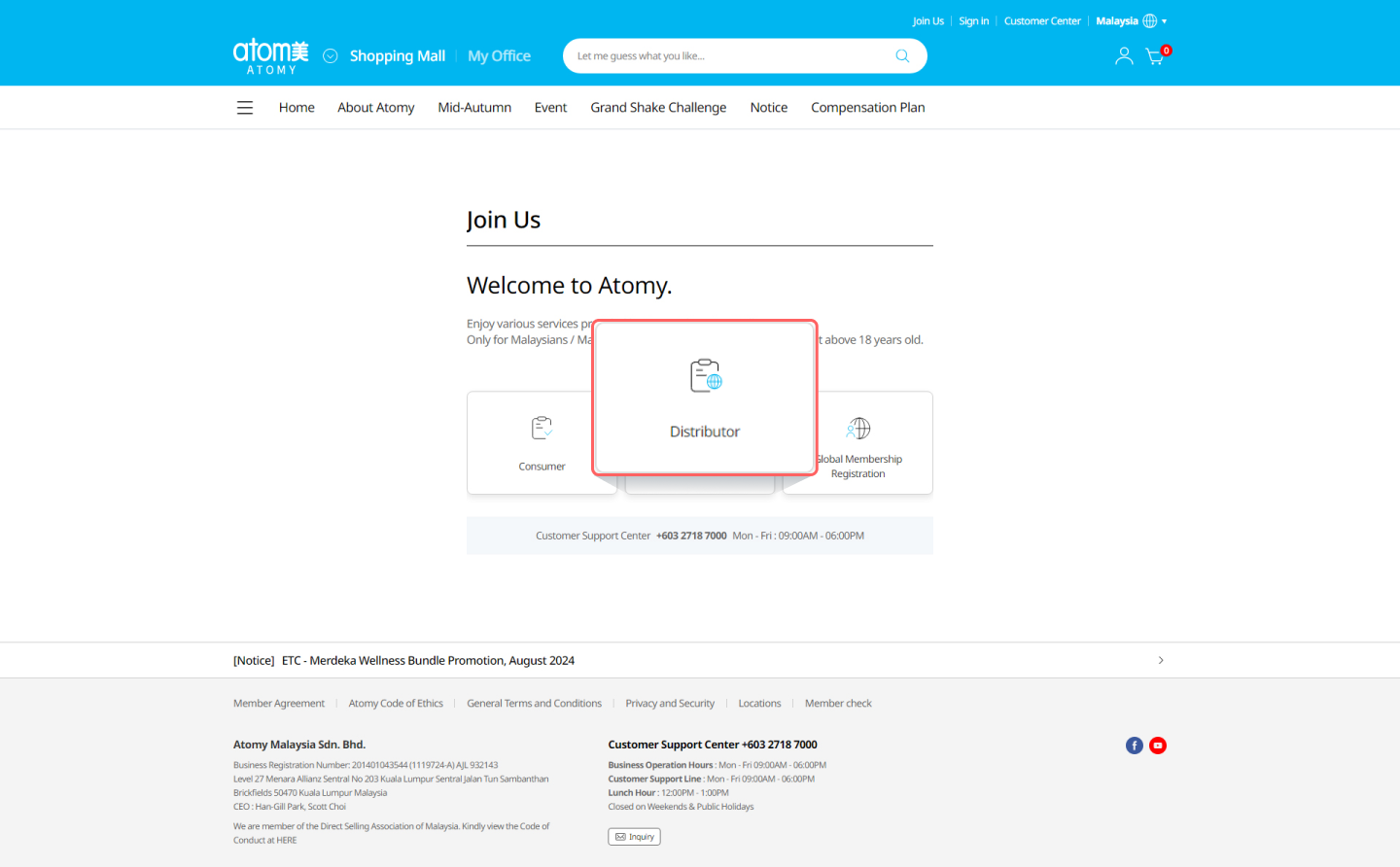Click the globe icon next to Malaysia

pos(1150,21)
